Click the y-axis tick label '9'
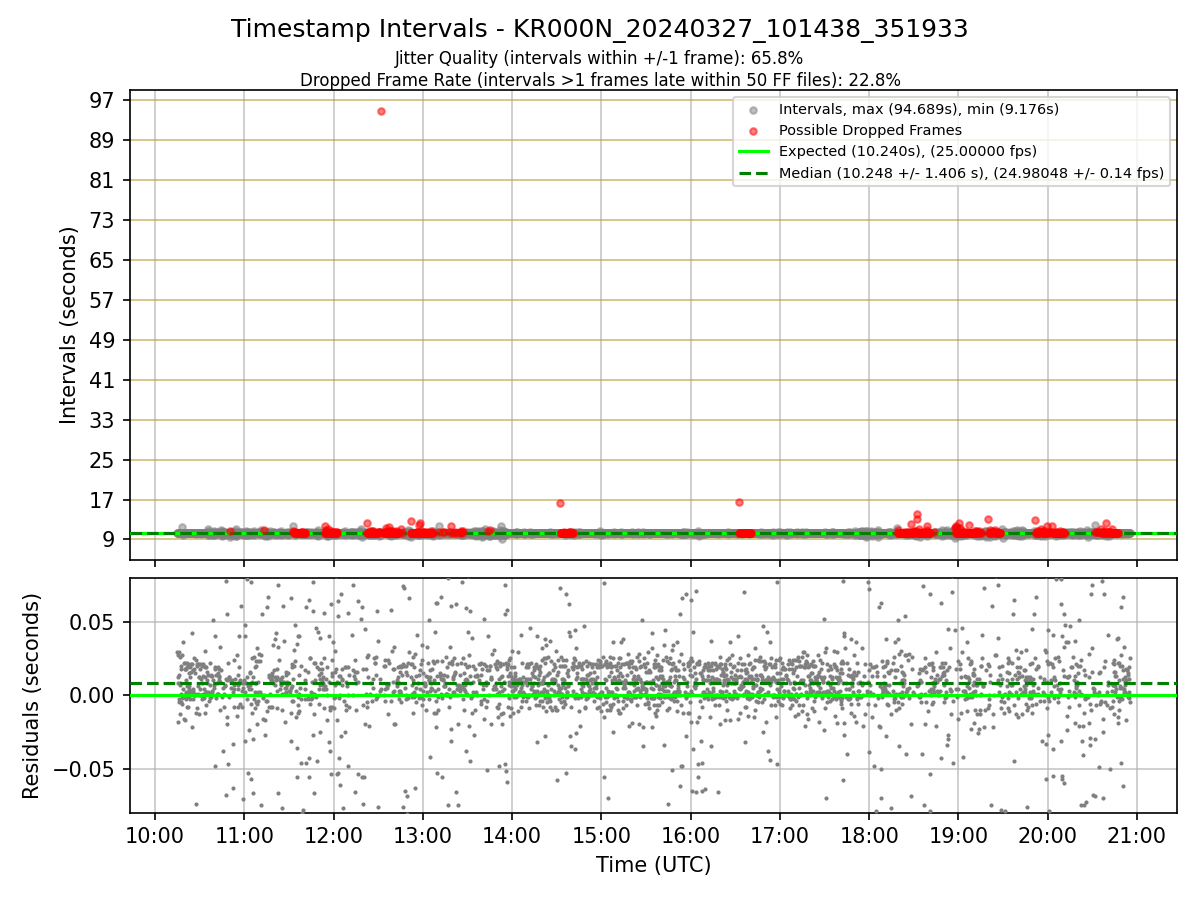Viewport: 1200px width, 900px height. (x=110, y=540)
